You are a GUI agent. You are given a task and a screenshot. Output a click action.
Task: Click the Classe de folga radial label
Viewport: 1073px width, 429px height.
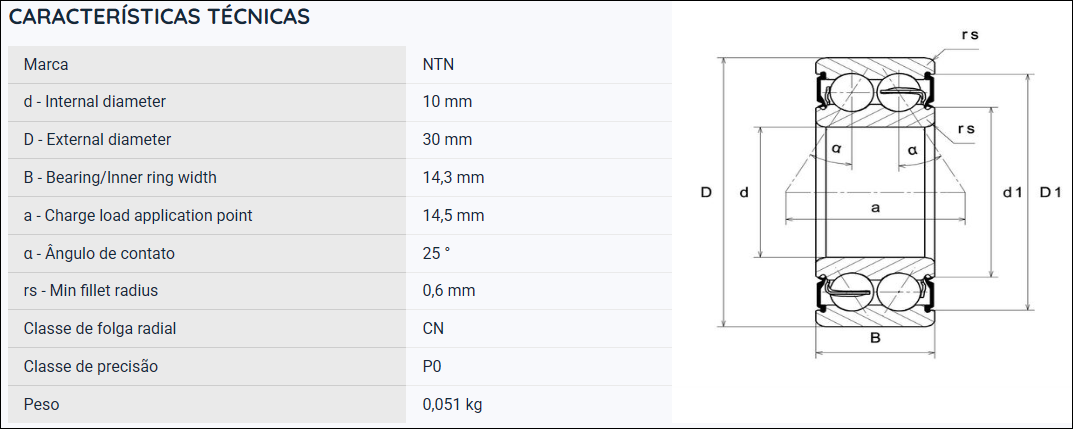[x=100, y=328]
